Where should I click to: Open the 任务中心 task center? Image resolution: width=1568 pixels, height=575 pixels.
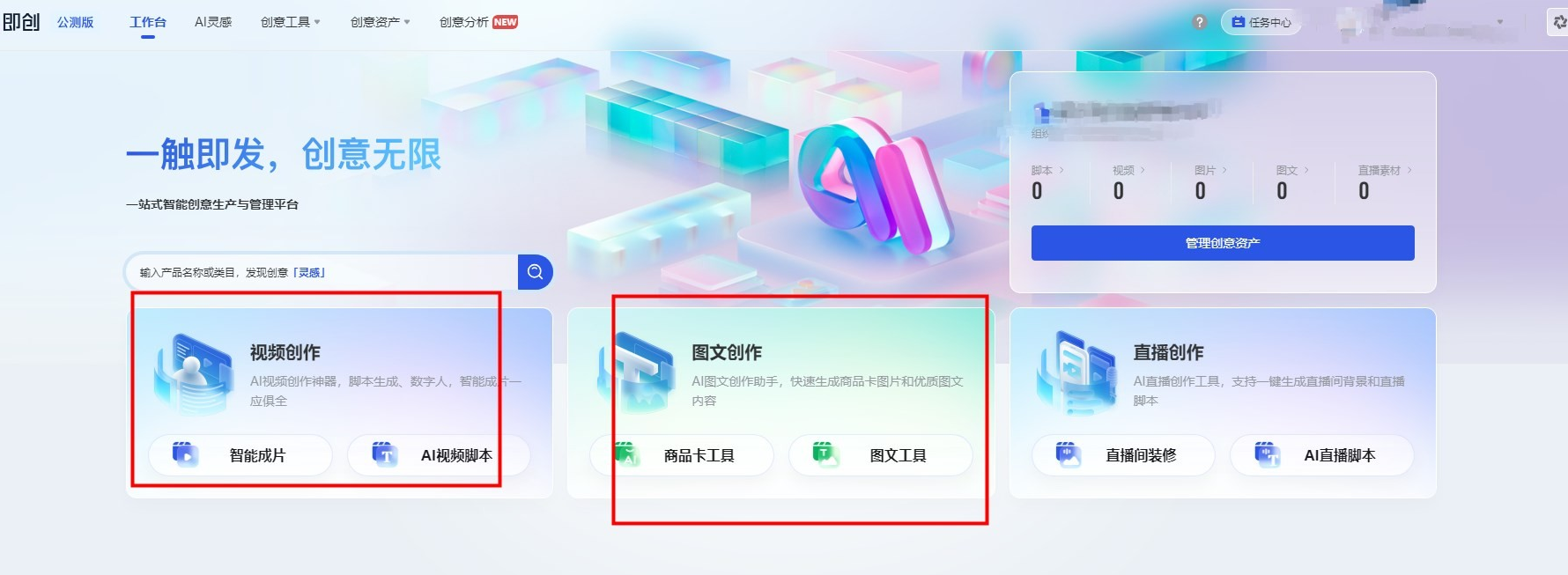1261,22
